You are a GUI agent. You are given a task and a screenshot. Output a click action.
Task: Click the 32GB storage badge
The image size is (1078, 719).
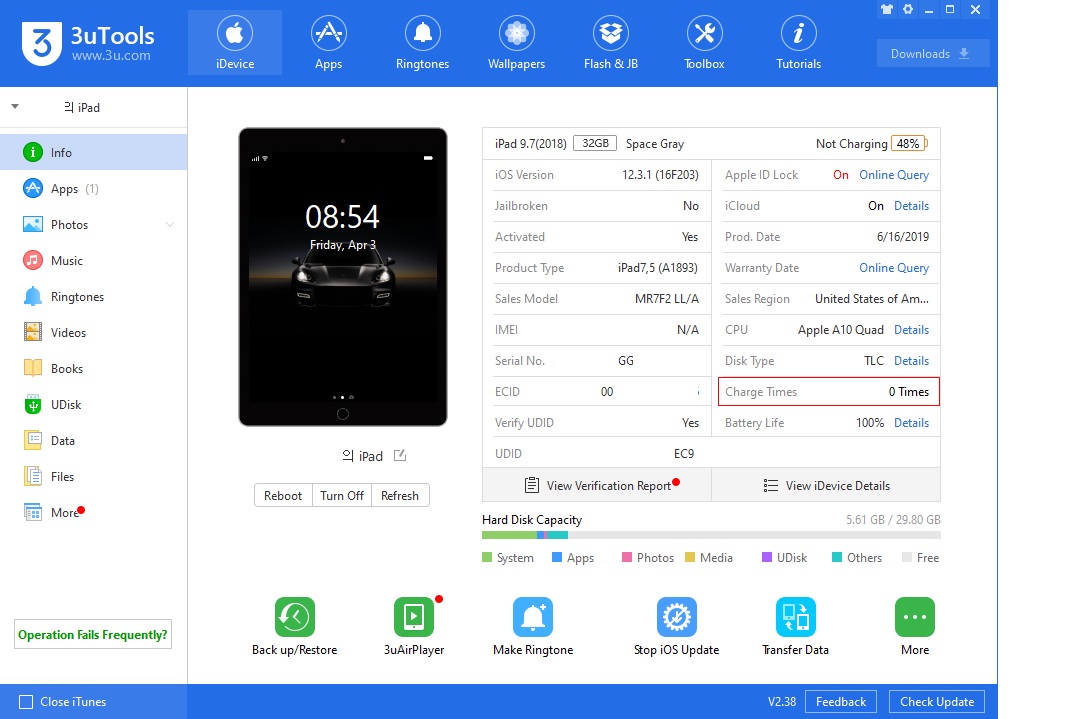tap(595, 143)
